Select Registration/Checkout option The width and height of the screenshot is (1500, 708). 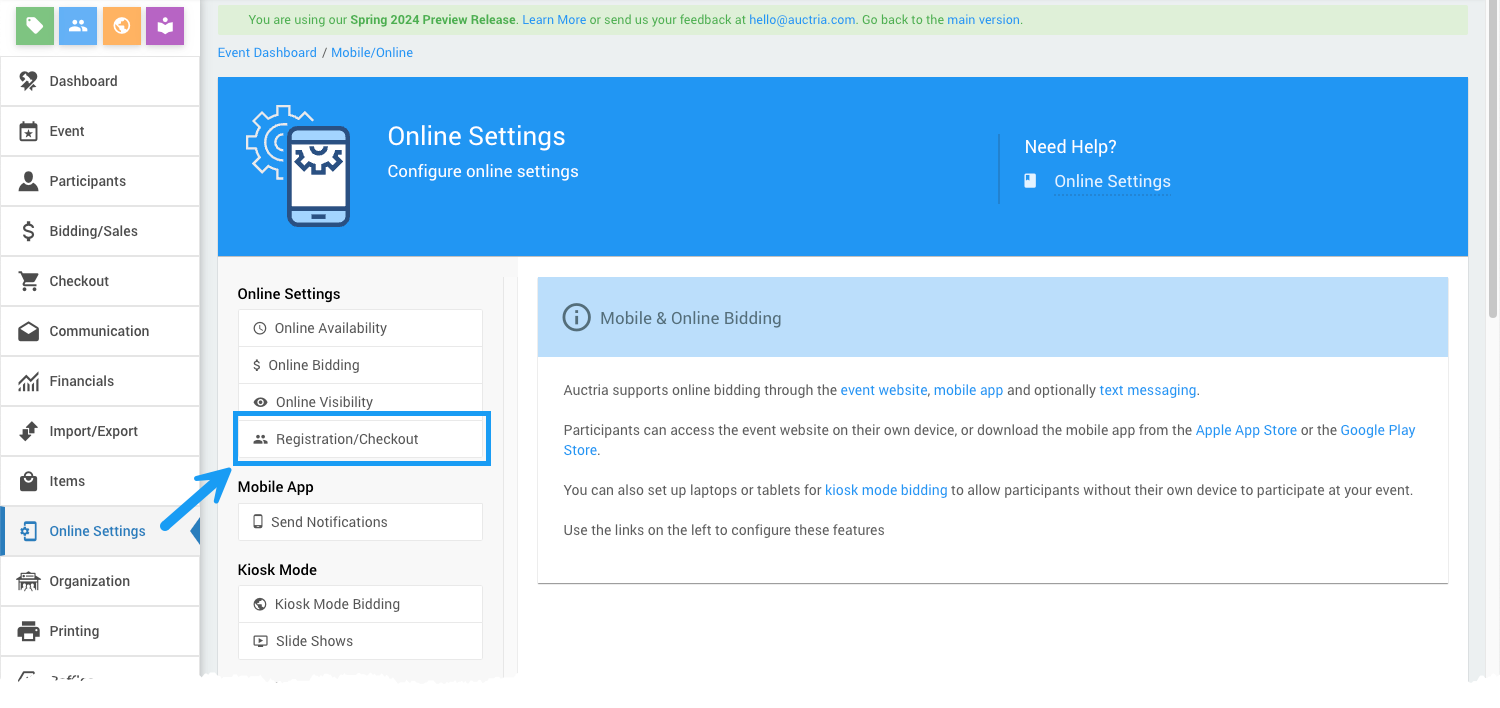click(x=347, y=439)
